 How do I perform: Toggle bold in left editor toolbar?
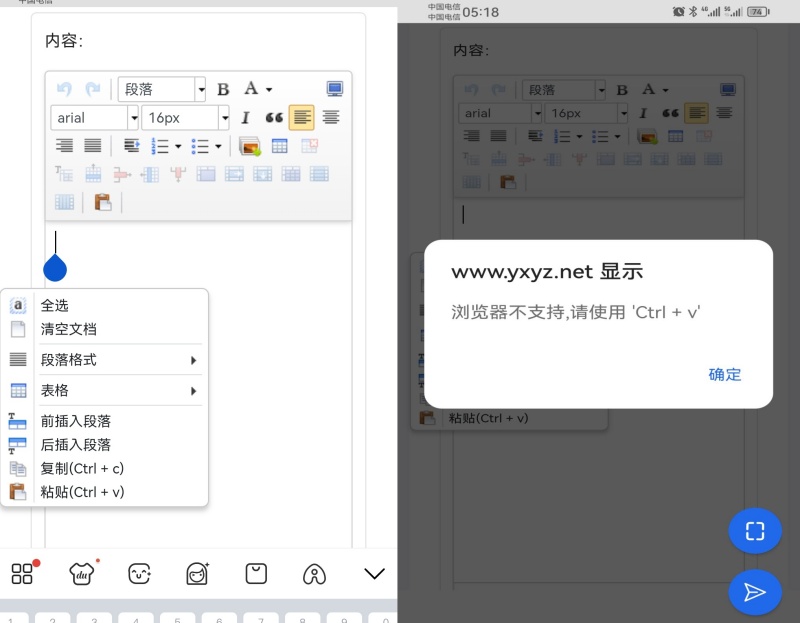(223, 89)
